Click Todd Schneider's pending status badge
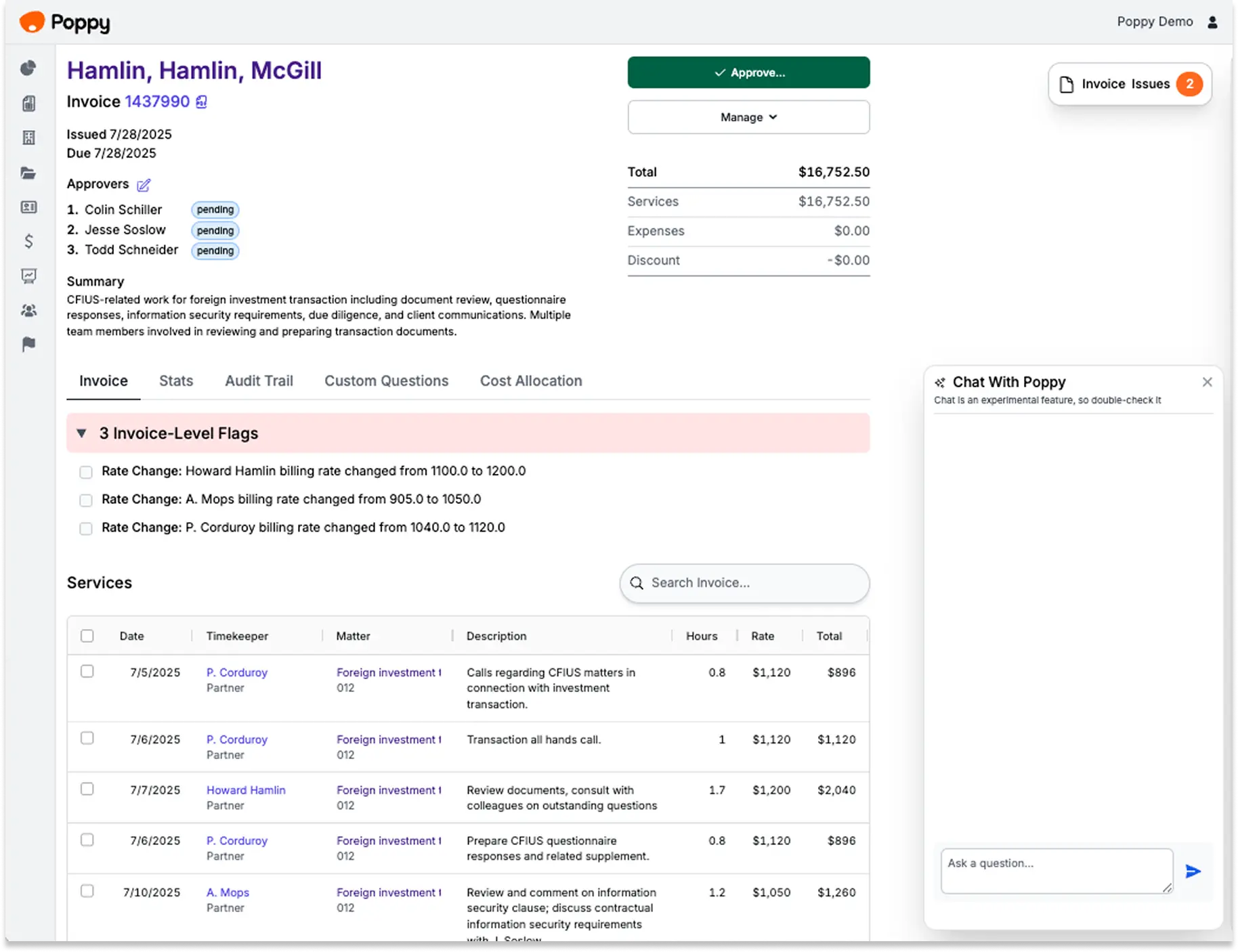 pos(215,251)
